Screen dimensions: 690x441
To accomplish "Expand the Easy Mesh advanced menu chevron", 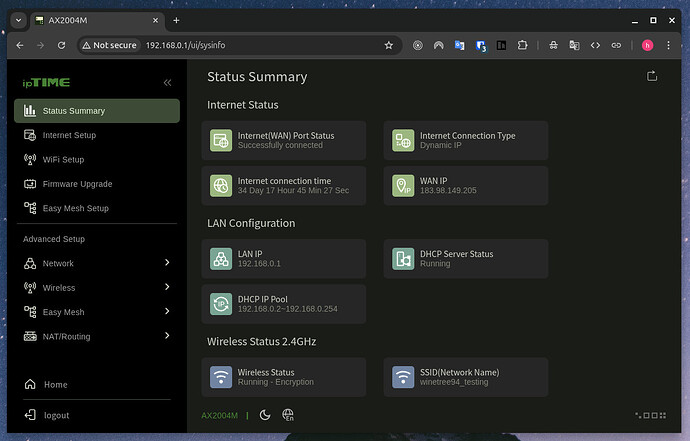I will 167,311.
